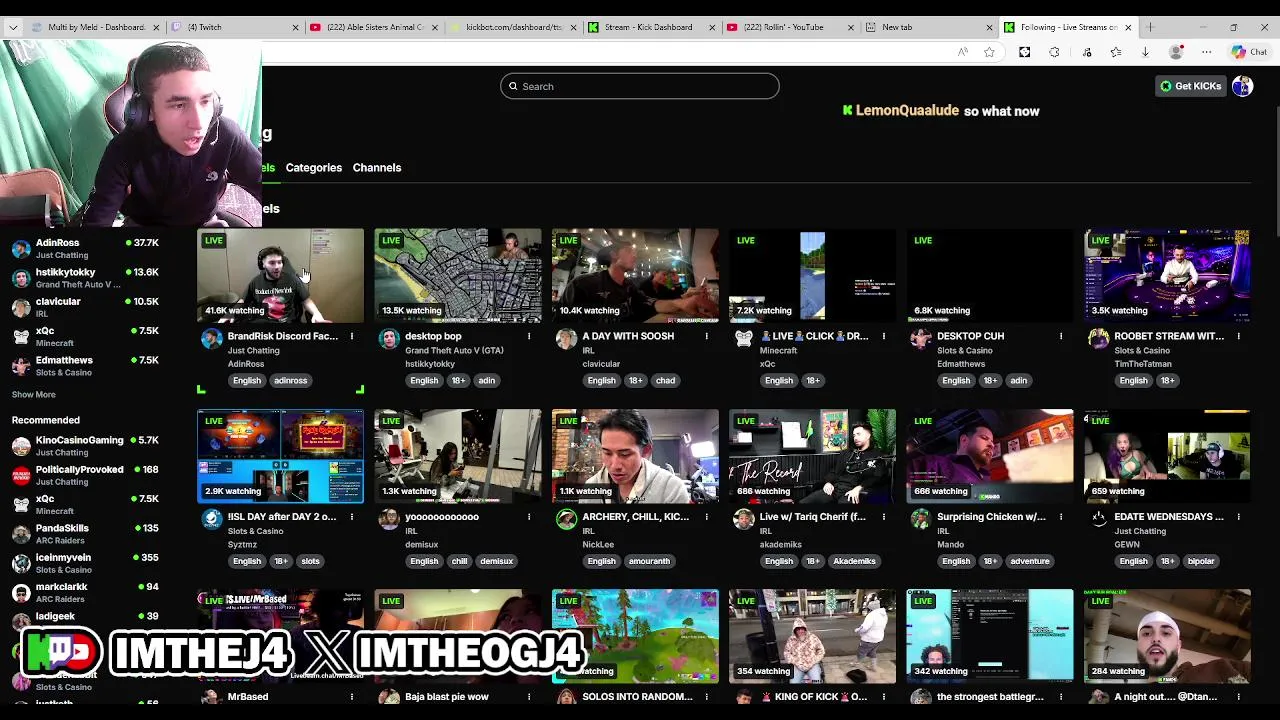
Task: Open the yooooooooooooo stream thumbnail
Action: pyautogui.click(x=458, y=455)
